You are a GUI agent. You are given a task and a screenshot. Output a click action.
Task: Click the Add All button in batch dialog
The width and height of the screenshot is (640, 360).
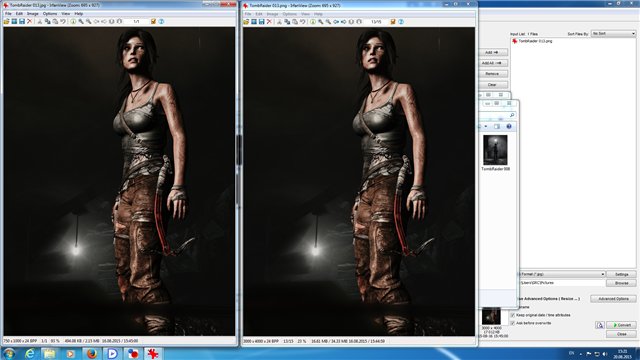(493, 63)
